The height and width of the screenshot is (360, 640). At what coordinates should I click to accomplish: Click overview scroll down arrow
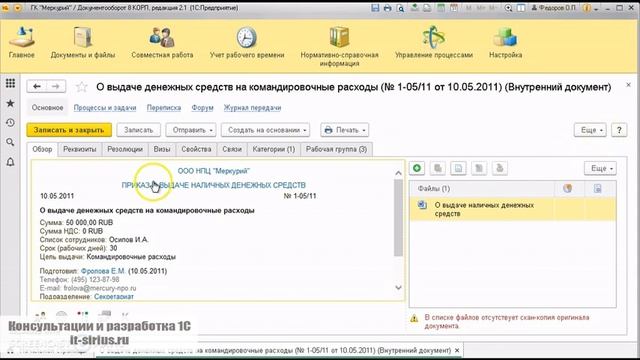(398, 288)
